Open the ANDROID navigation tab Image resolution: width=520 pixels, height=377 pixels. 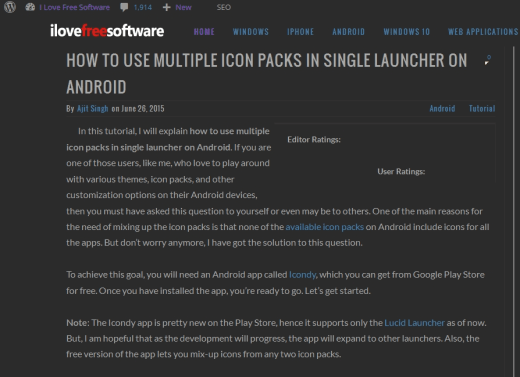[x=348, y=32]
